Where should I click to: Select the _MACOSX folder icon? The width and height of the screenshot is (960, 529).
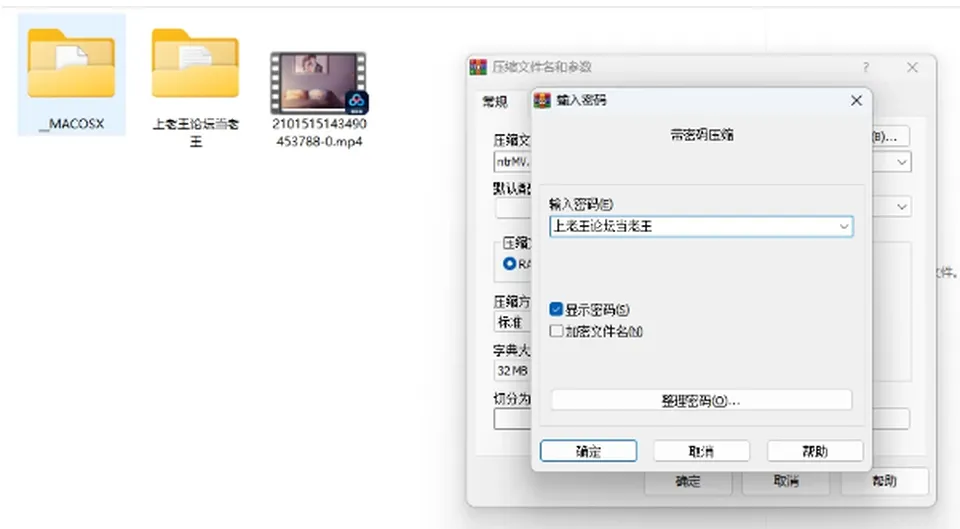(x=71, y=63)
